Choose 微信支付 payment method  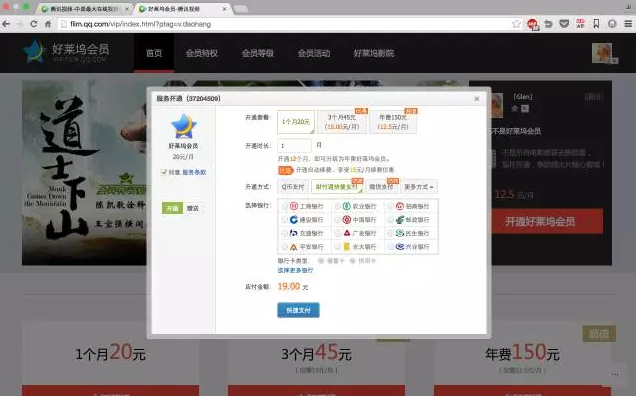[381, 187]
